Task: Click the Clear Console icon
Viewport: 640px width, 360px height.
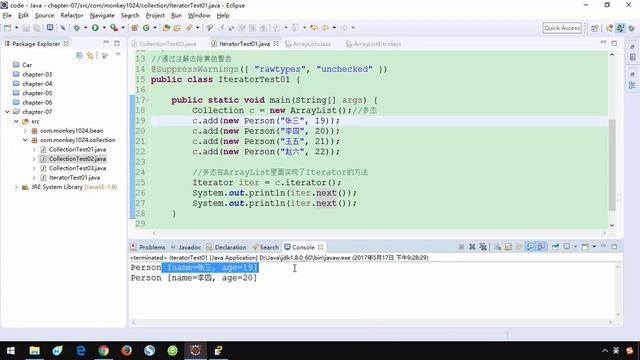Action: 498,247
